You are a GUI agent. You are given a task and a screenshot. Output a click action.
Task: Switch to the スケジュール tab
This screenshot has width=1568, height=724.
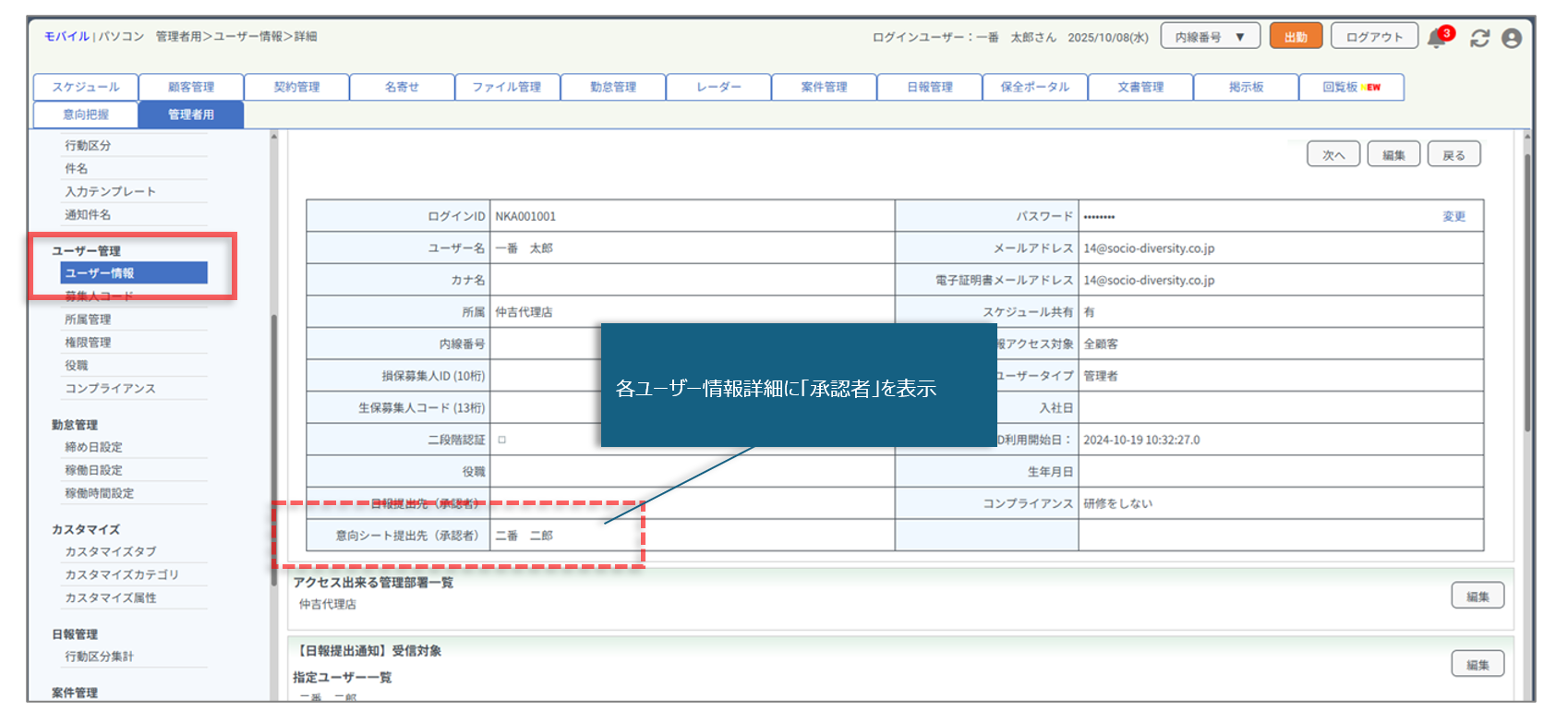coord(86,87)
